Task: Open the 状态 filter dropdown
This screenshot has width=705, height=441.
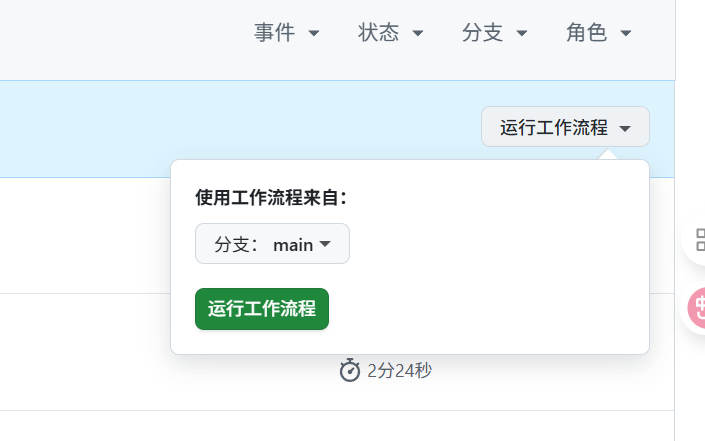Action: click(x=391, y=33)
